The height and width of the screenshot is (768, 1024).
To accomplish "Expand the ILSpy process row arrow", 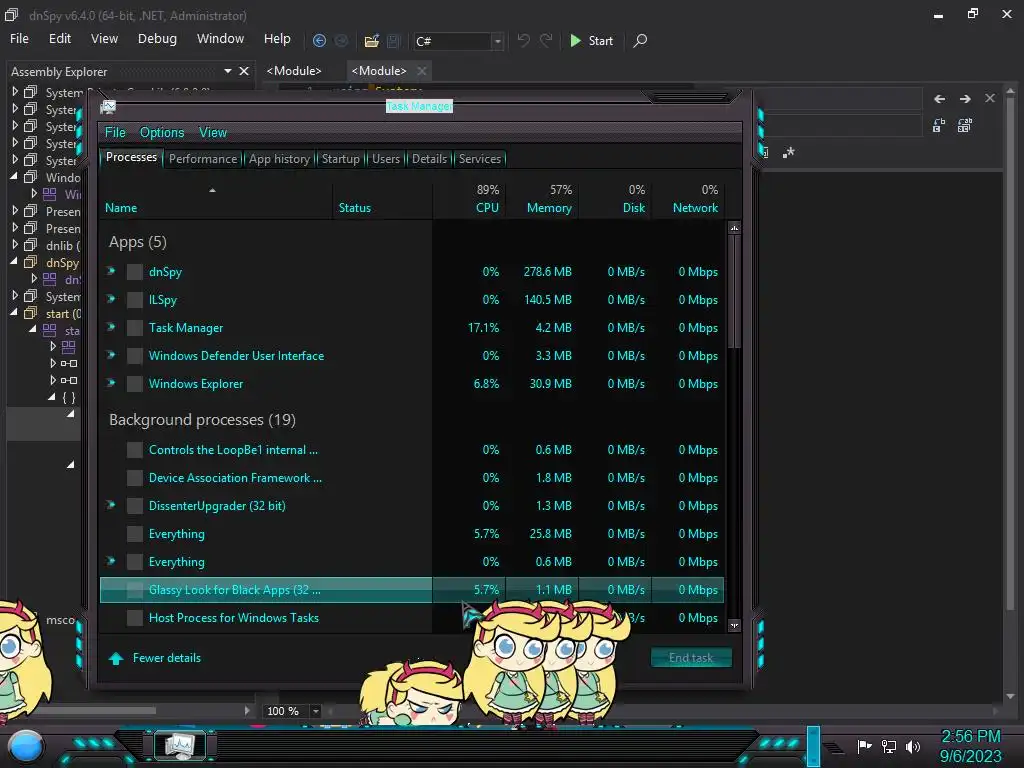I will 111,299.
